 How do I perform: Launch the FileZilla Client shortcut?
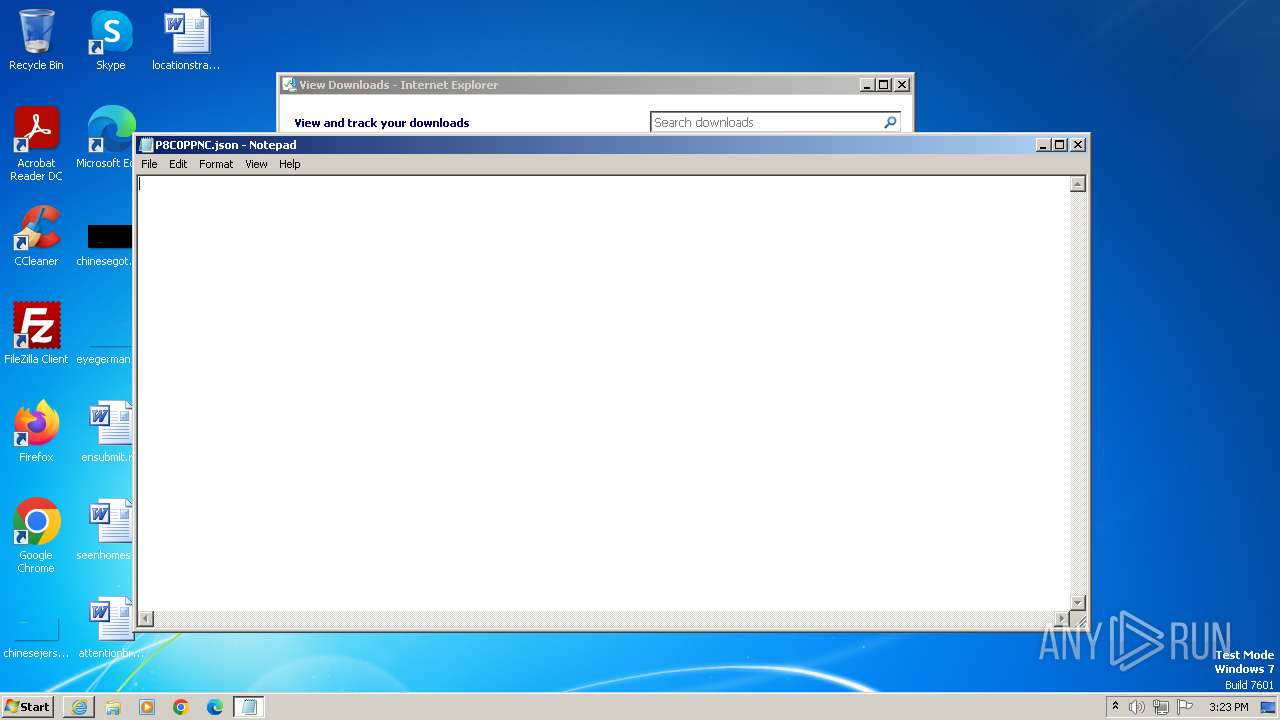click(x=36, y=334)
